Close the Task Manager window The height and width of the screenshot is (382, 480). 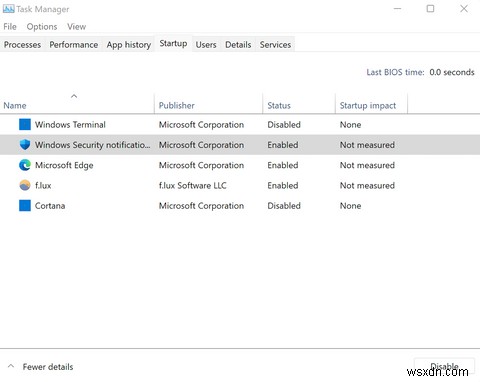(464, 9)
